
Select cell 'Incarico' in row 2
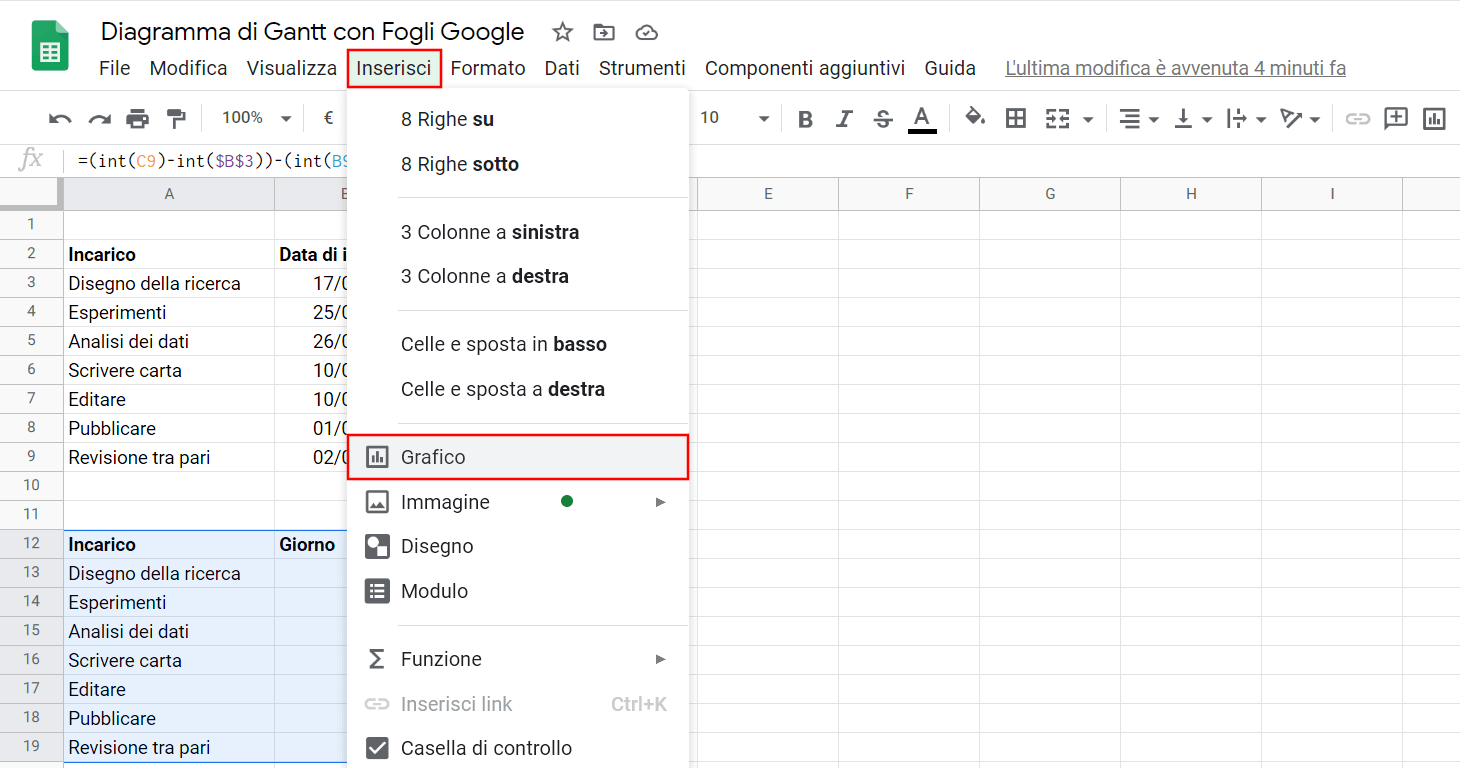click(169, 254)
